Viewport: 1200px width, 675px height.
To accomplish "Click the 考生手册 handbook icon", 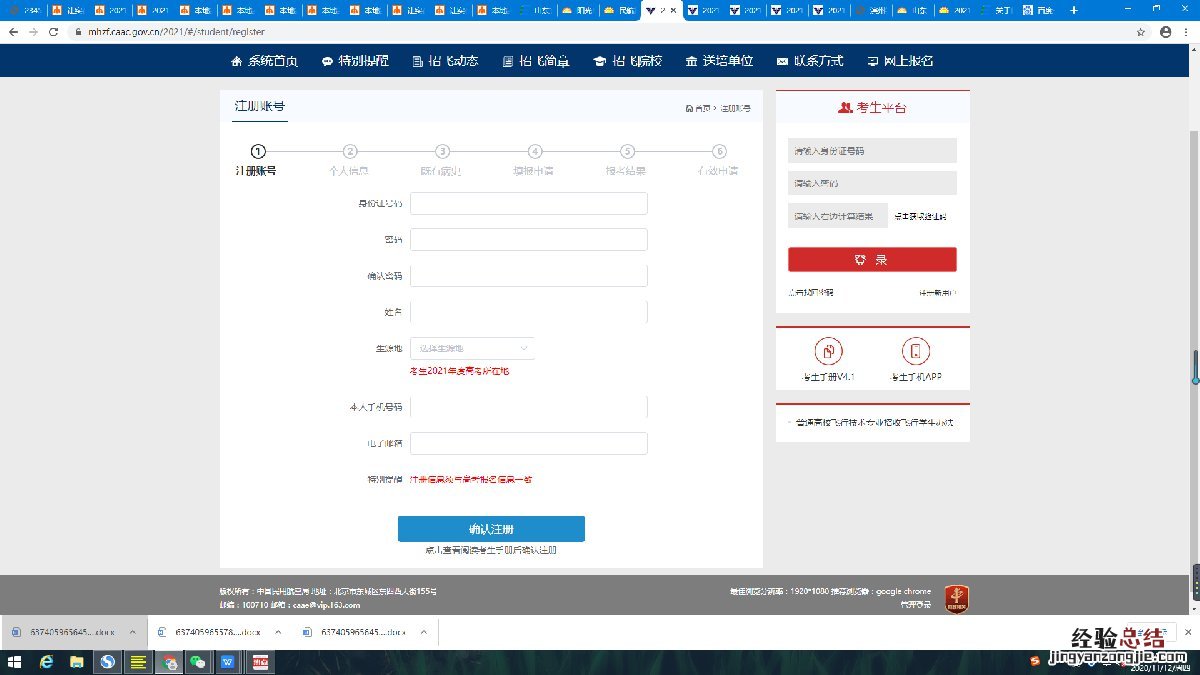I will pos(828,351).
